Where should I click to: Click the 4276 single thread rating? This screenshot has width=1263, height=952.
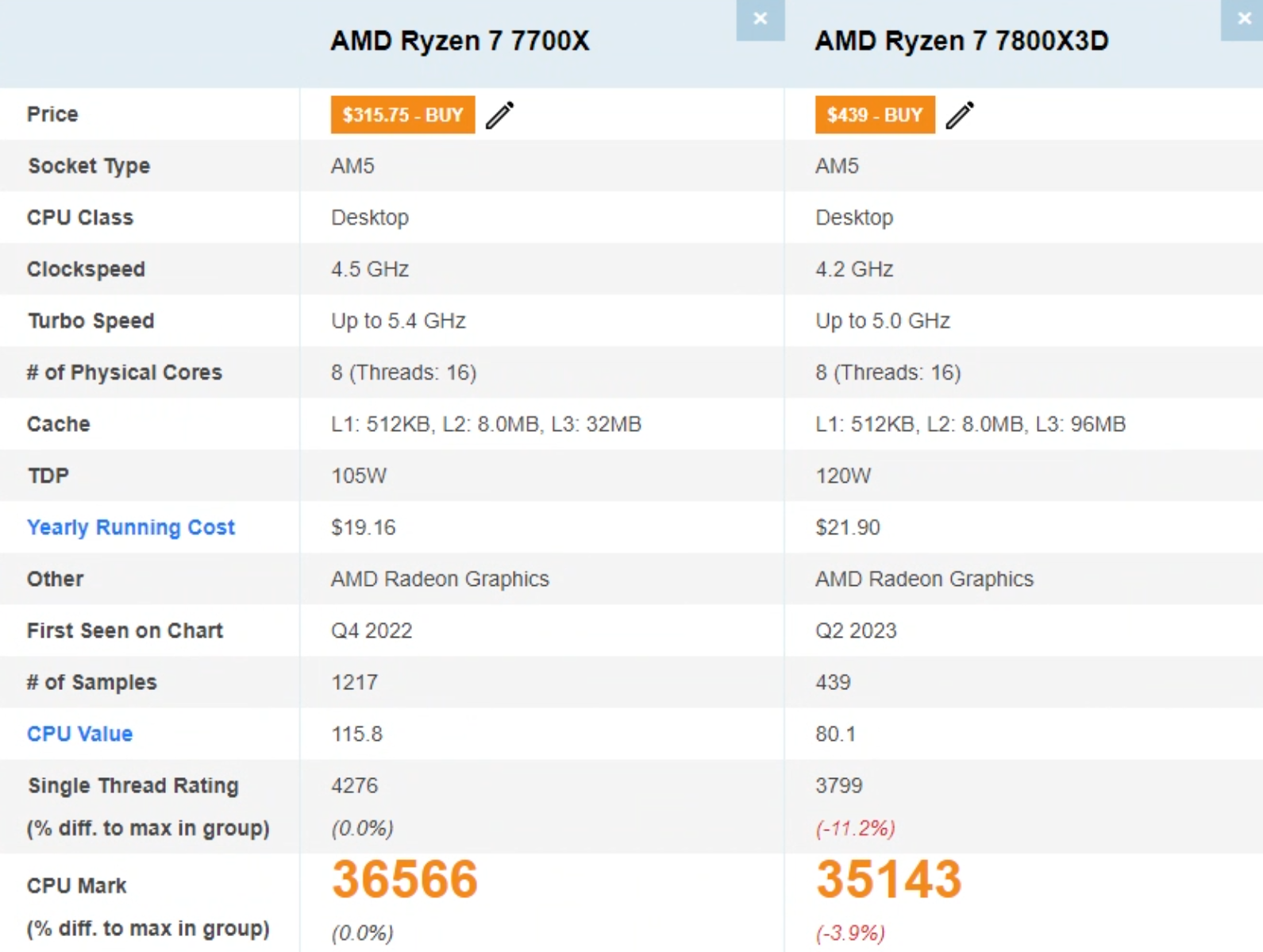[x=354, y=785]
